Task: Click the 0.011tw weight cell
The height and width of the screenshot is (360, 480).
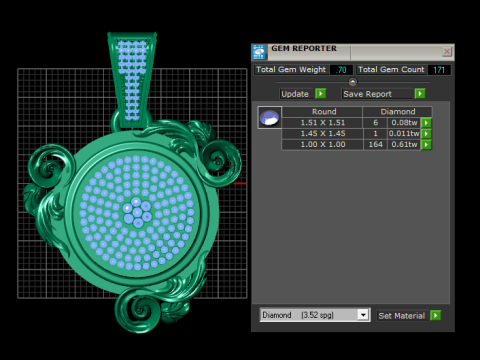Action: click(x=404, y=134)
